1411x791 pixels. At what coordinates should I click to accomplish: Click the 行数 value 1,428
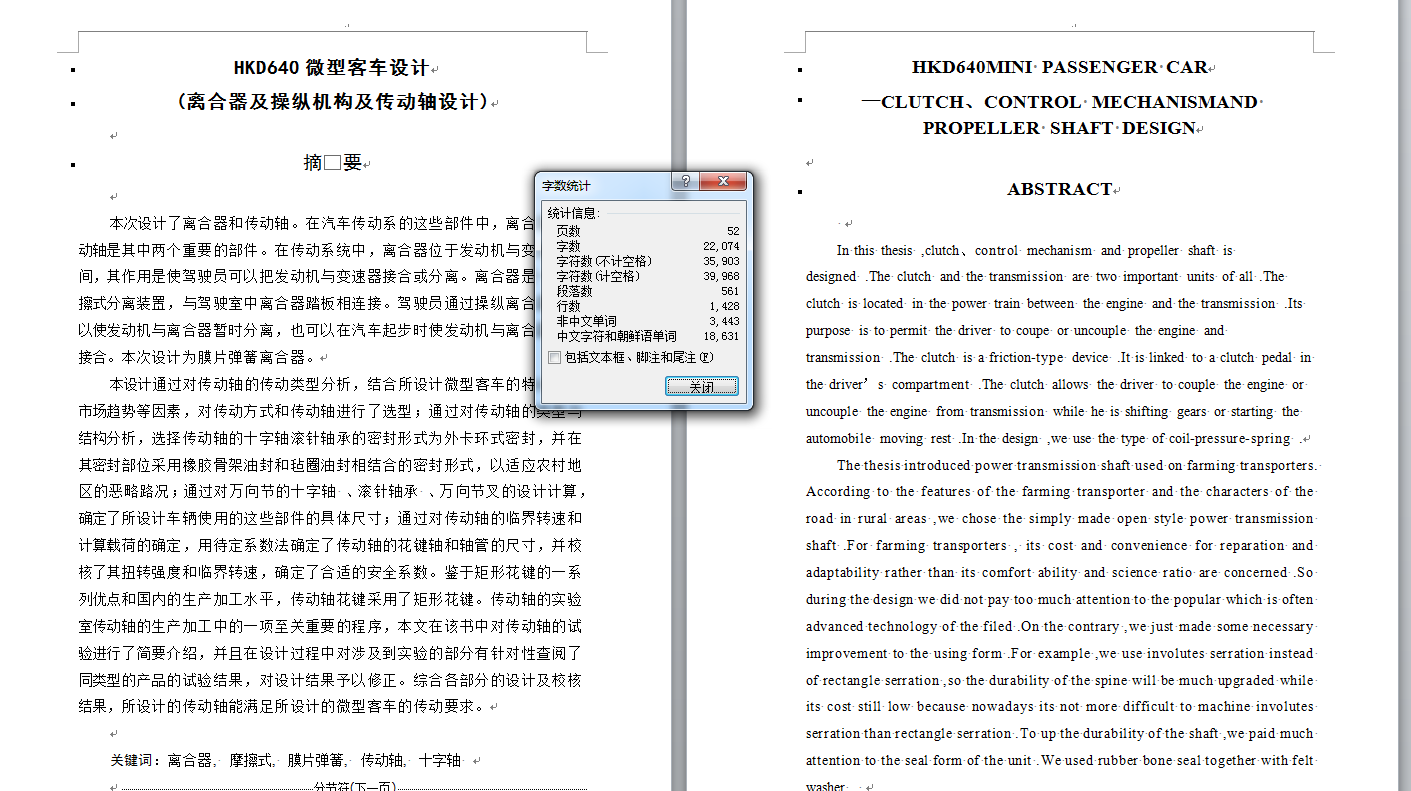[x=724, y=306]
